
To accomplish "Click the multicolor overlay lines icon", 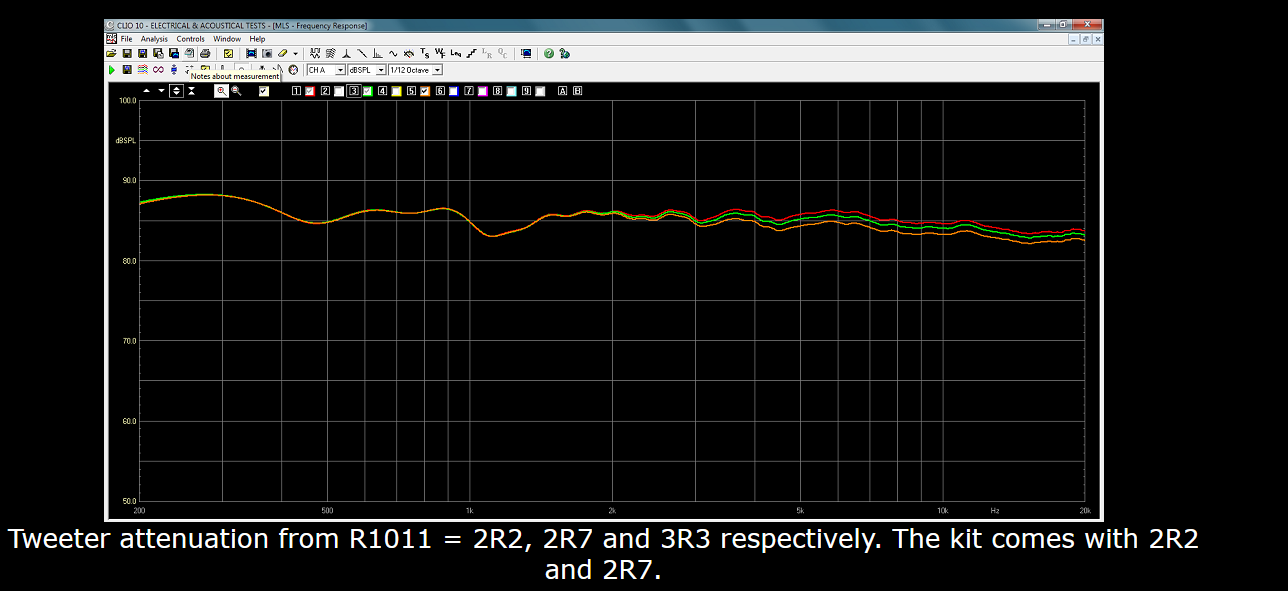I will click(141, 70).
